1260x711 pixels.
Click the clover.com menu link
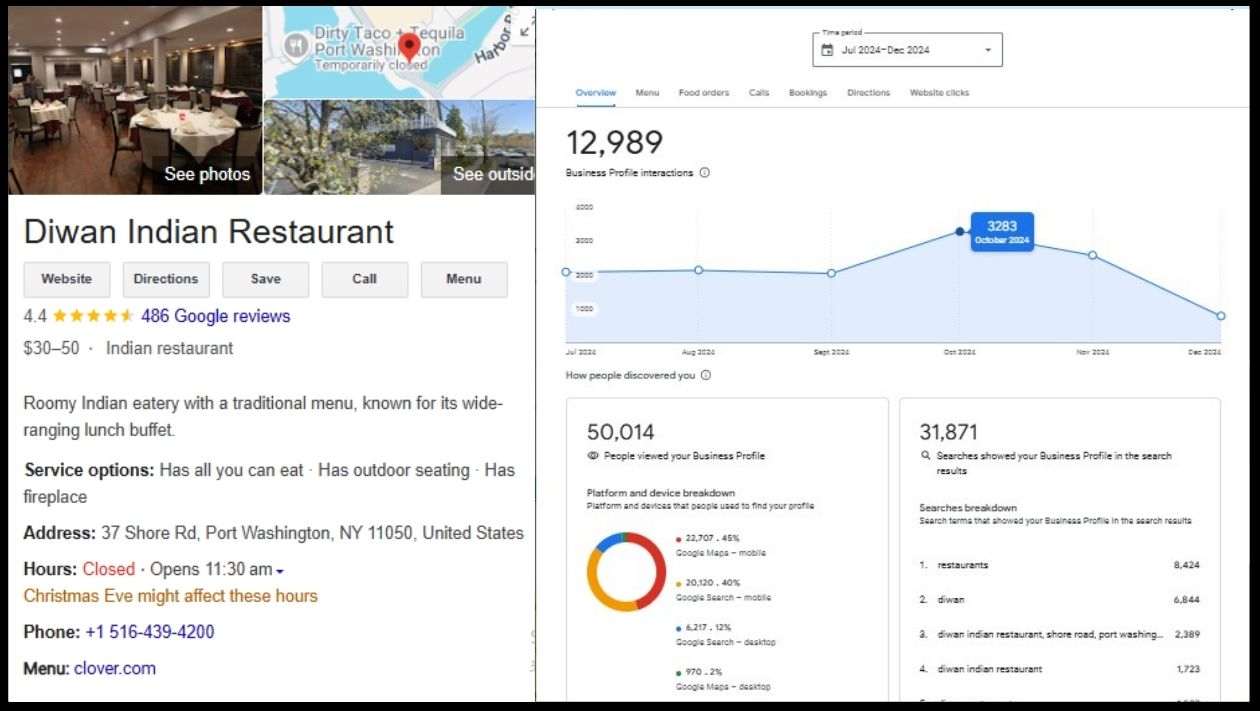point(115,668)
